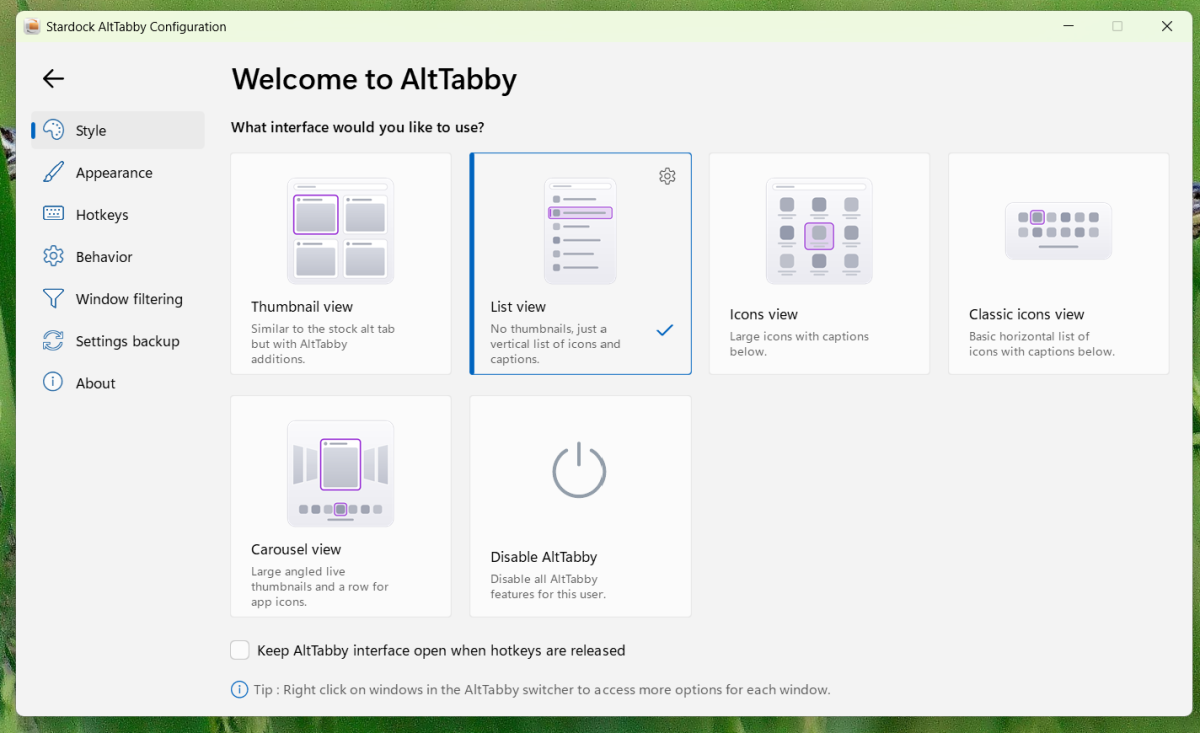1200x733 pixels.
Task: Enable Keep AltTabby interface open checkbox
Action: tap(240, 650)
